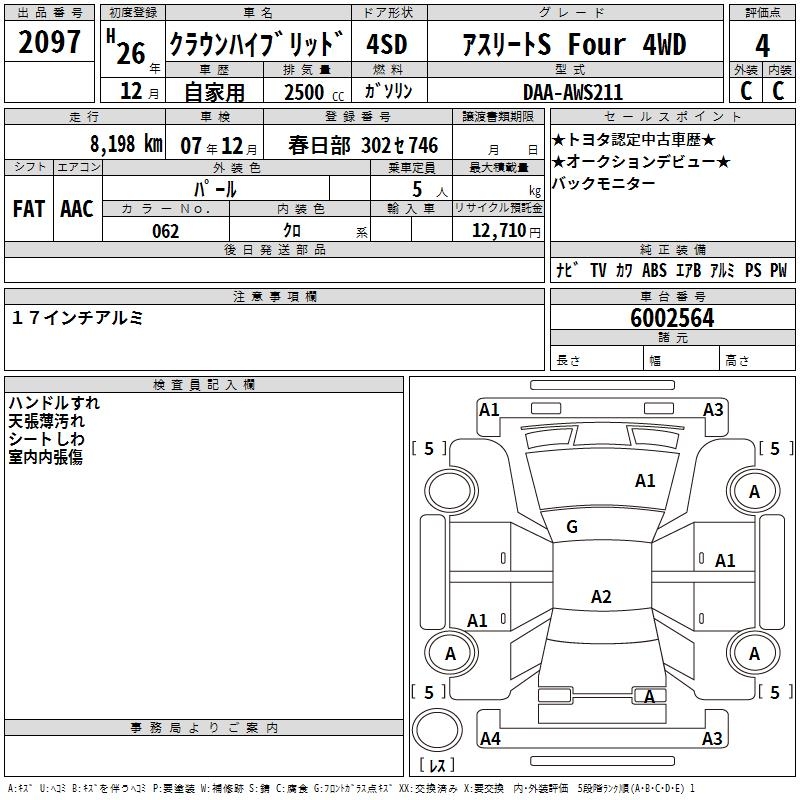Click the model code DAA-AWS211
The height and width of the screenshot is (800, 800).
[572, 92]
